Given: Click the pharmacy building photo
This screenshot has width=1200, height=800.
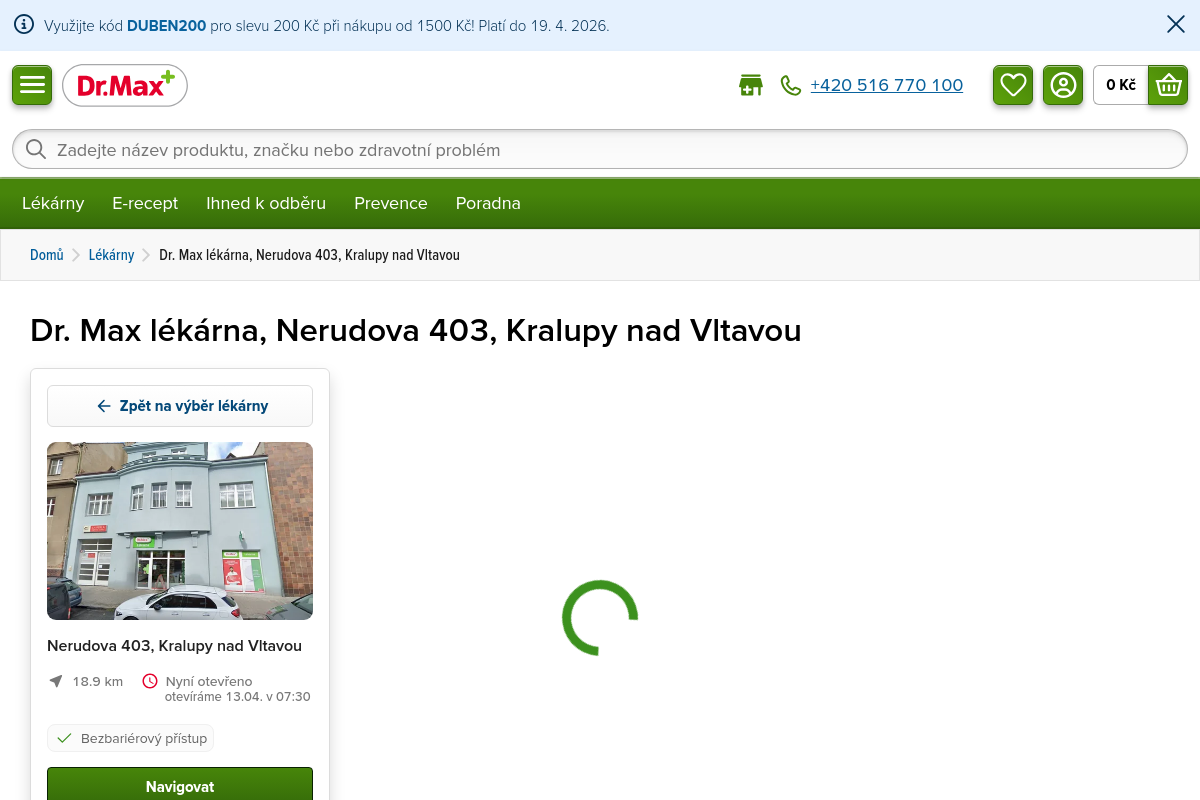Looking at the screenshot, I should pyautogui.click(x=180, y=531).
